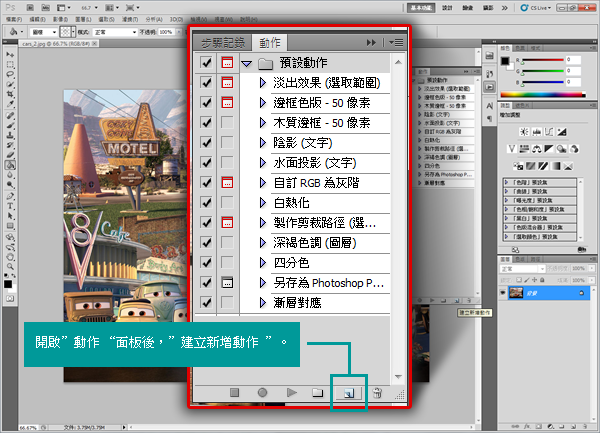Open the 模式 dropdown showing 正常 in options bar
Image resolution: width=600 pixels, height=433 pixels.
click(x=115, y=32)
